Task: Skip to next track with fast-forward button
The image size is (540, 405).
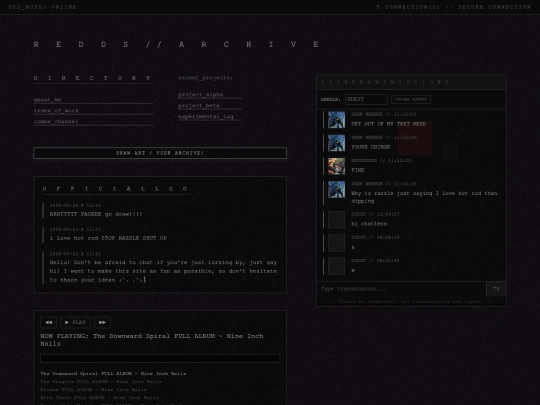Action: coord(102,322)
